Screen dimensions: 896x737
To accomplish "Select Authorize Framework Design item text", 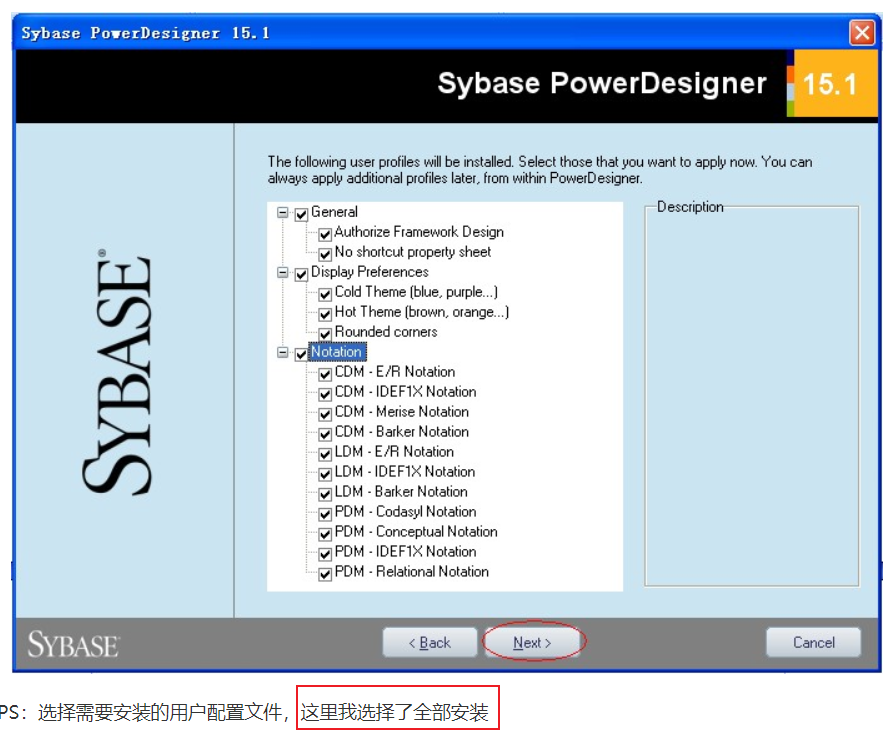I will pos(419,232).
